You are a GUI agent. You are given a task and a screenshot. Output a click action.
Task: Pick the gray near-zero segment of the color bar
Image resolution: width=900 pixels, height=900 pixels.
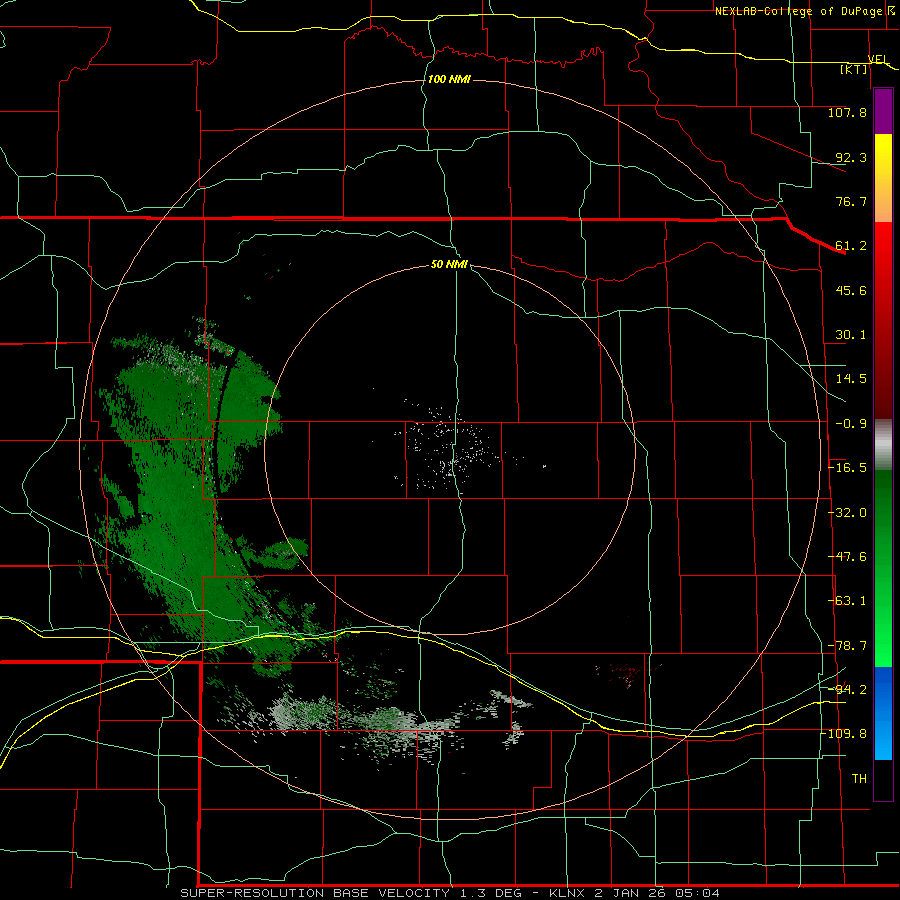pyautogui.click(x=883, y=445)
